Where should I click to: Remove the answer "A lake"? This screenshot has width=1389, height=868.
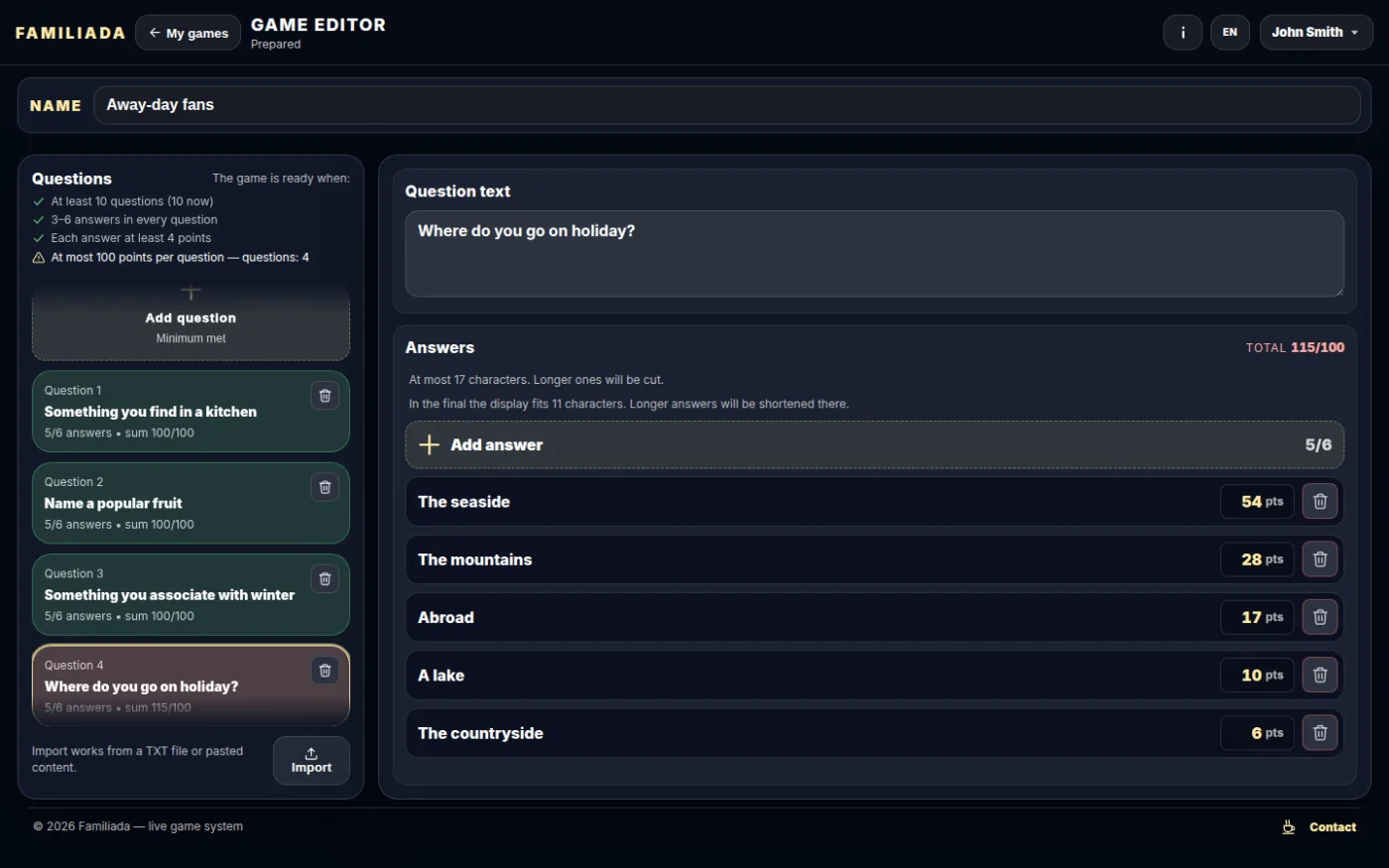click(1320, 676)
